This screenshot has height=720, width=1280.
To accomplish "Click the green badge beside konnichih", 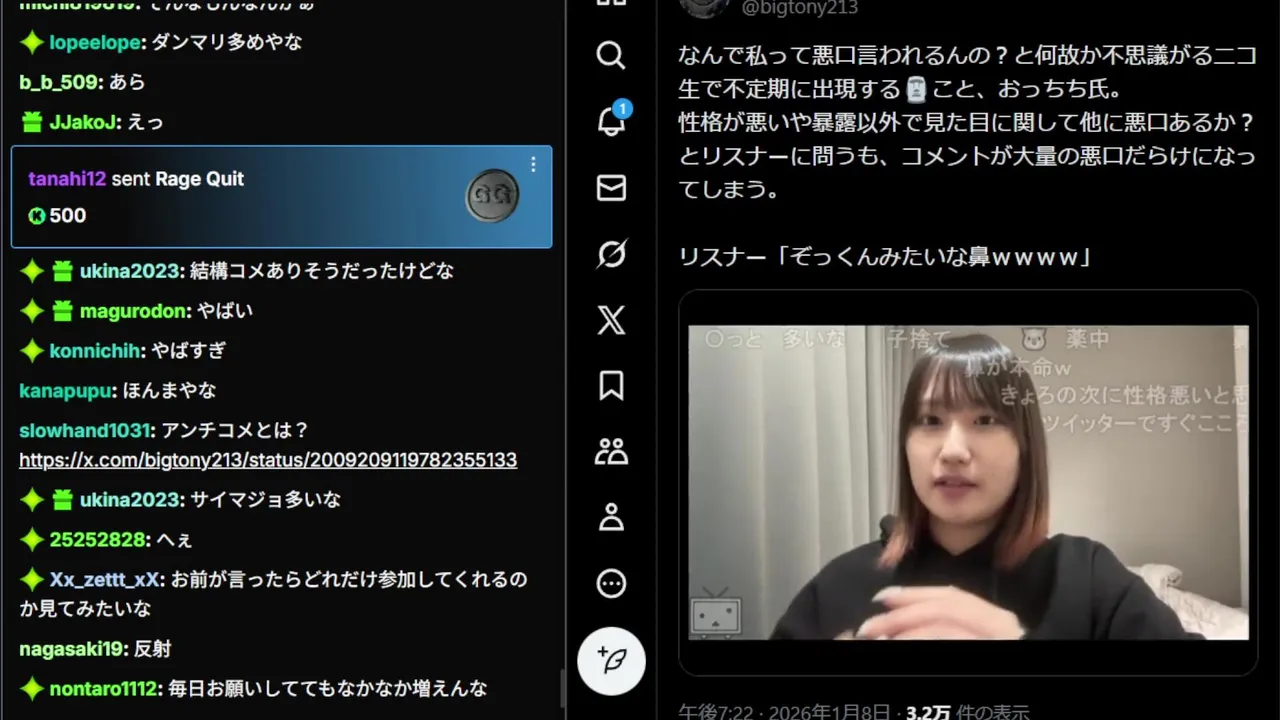I will tap(32, 351).
